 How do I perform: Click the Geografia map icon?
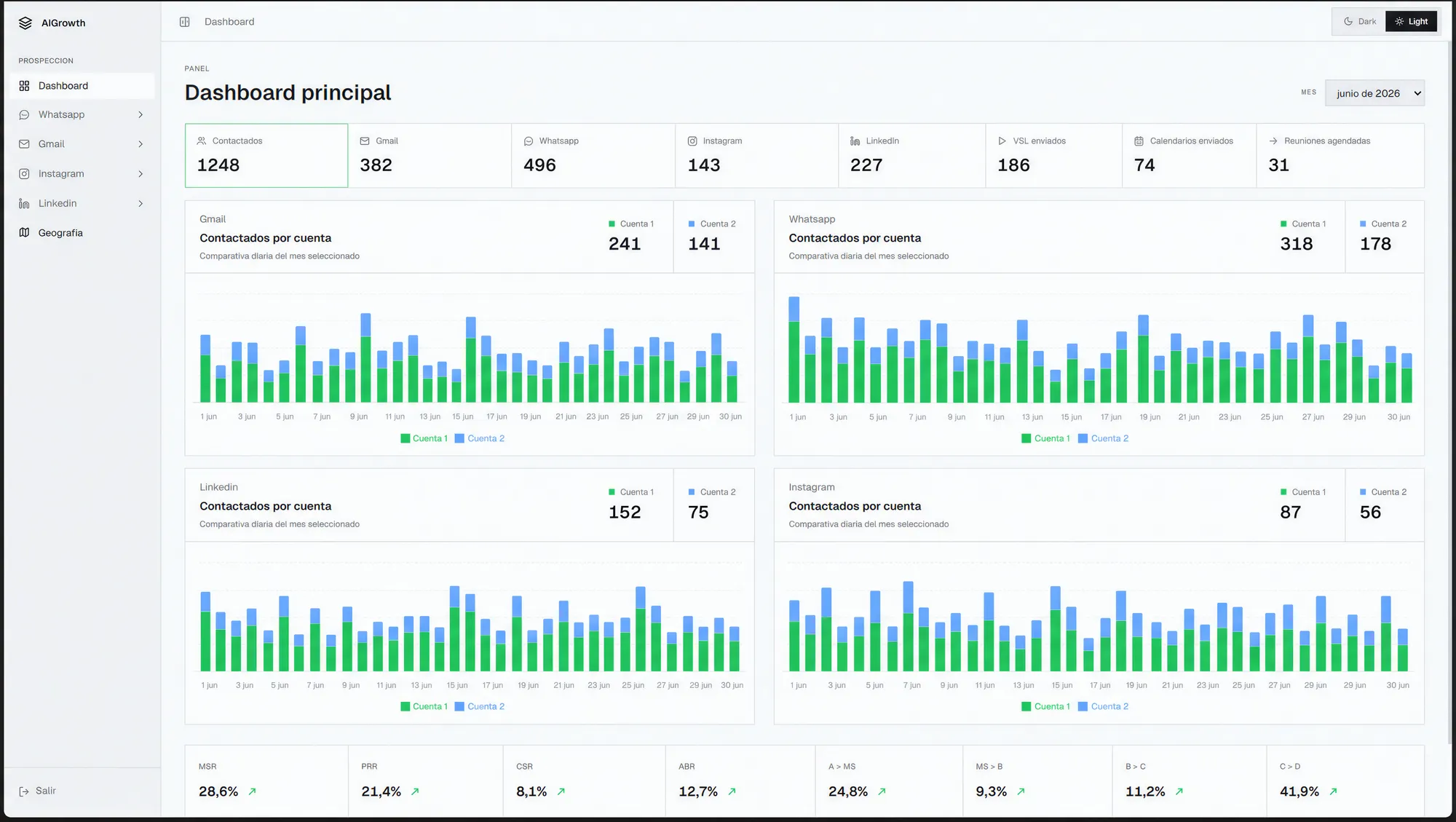tap(24, 233)
